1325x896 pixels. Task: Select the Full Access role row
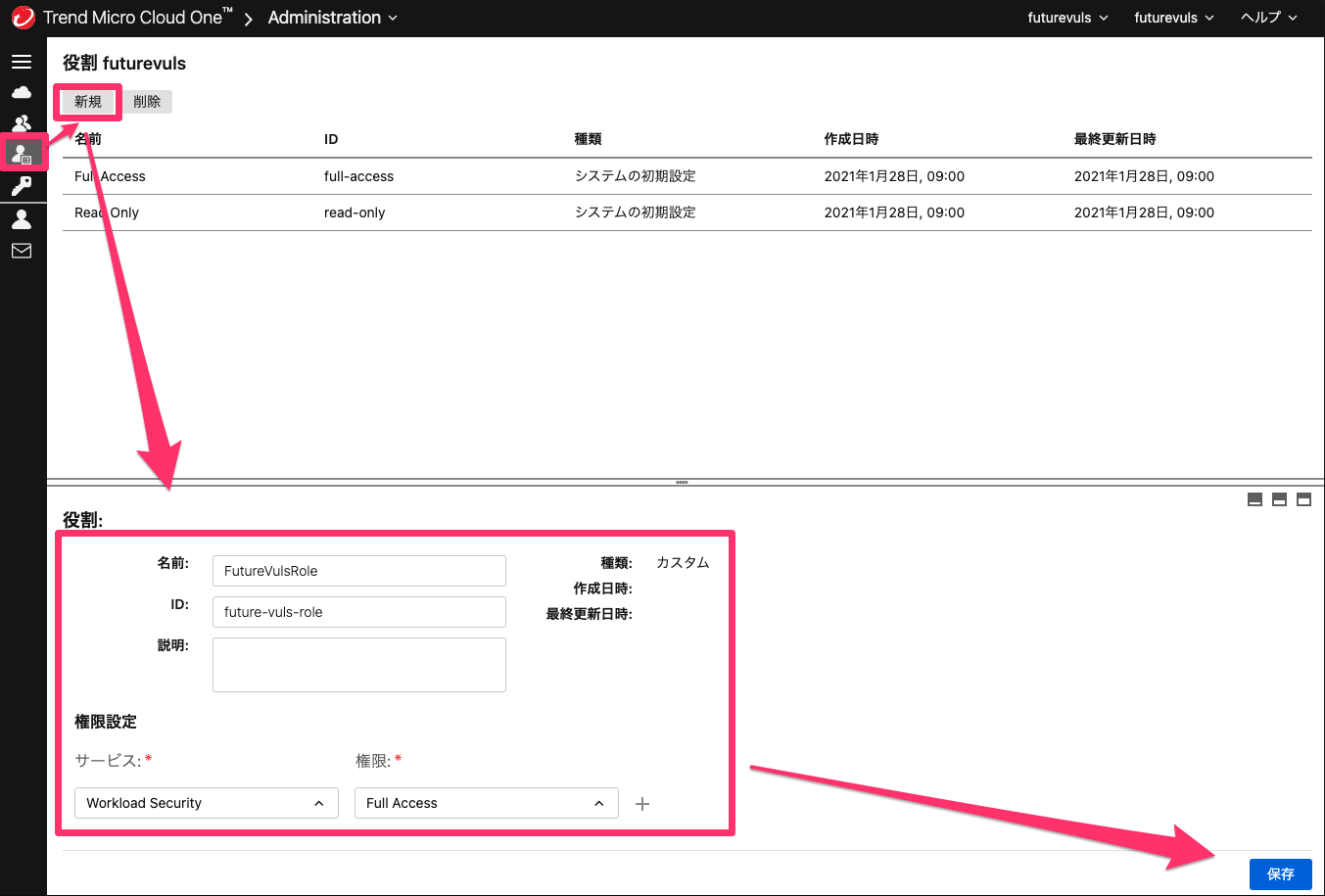(x=687, y=176)
